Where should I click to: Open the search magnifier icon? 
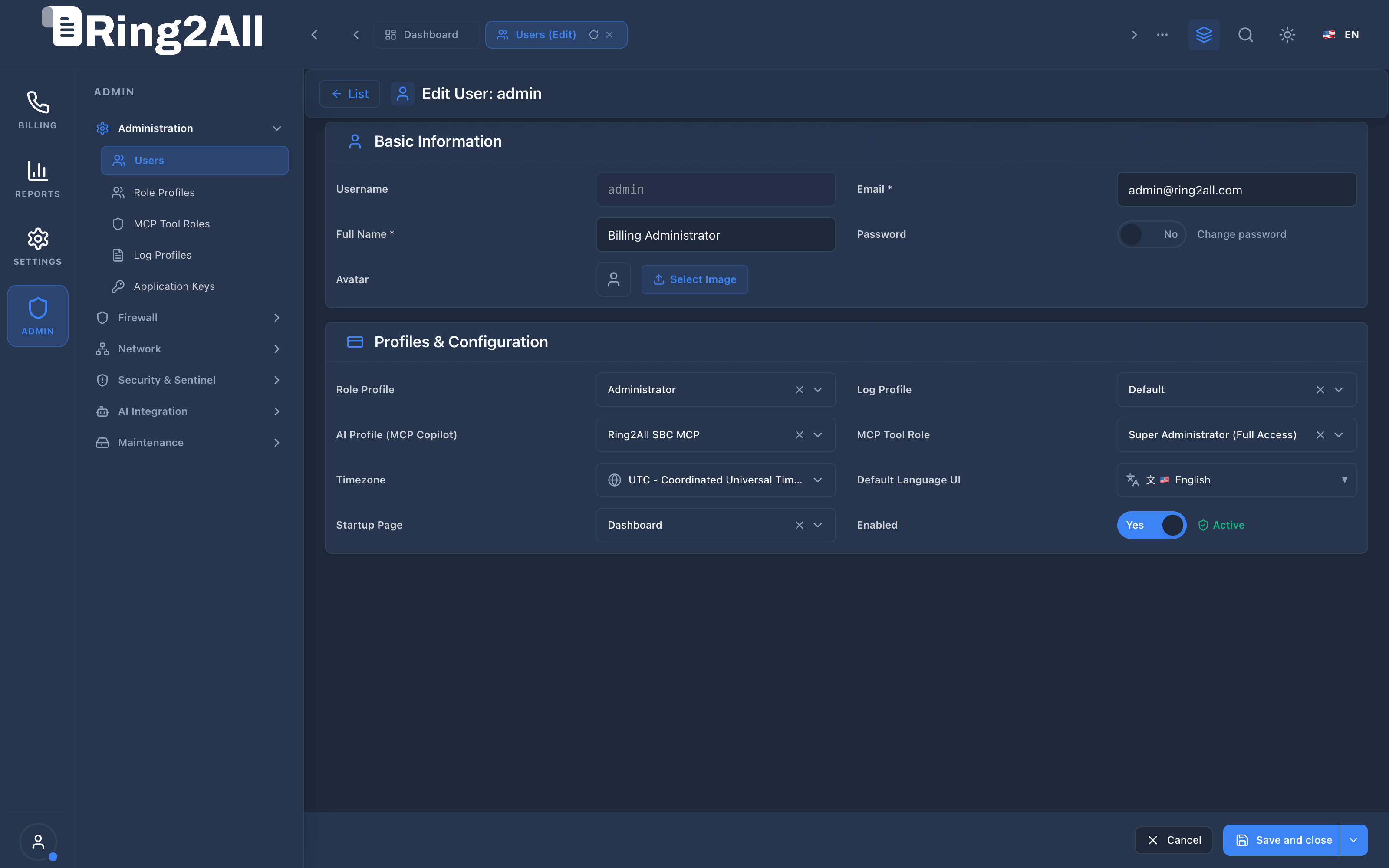point(1245,34)
